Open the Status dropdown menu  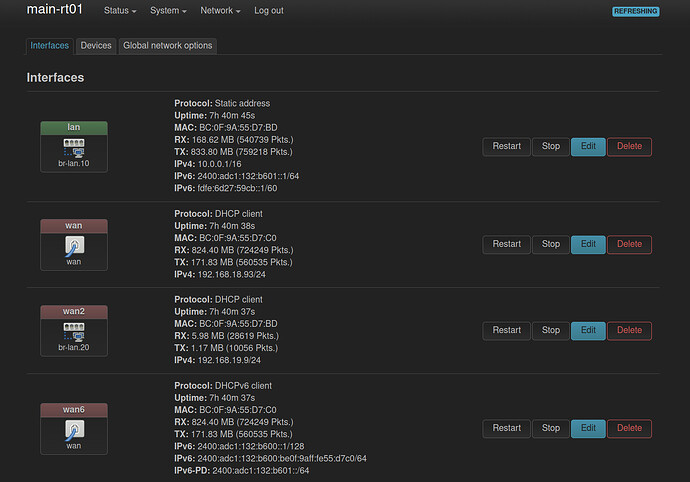(120, 11)
